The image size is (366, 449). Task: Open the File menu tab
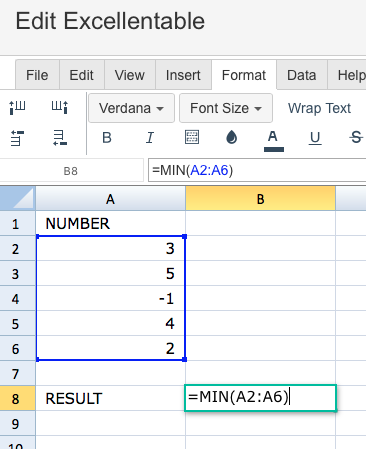(x=37, y=75)
